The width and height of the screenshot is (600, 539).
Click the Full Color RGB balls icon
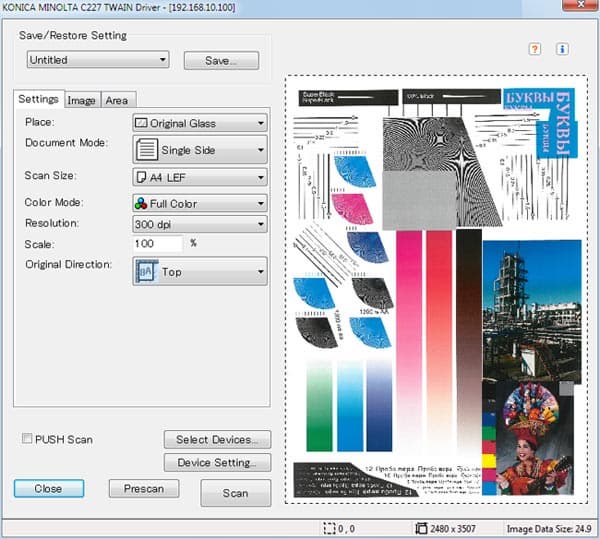pyautogui.click(x=141, y=204)
